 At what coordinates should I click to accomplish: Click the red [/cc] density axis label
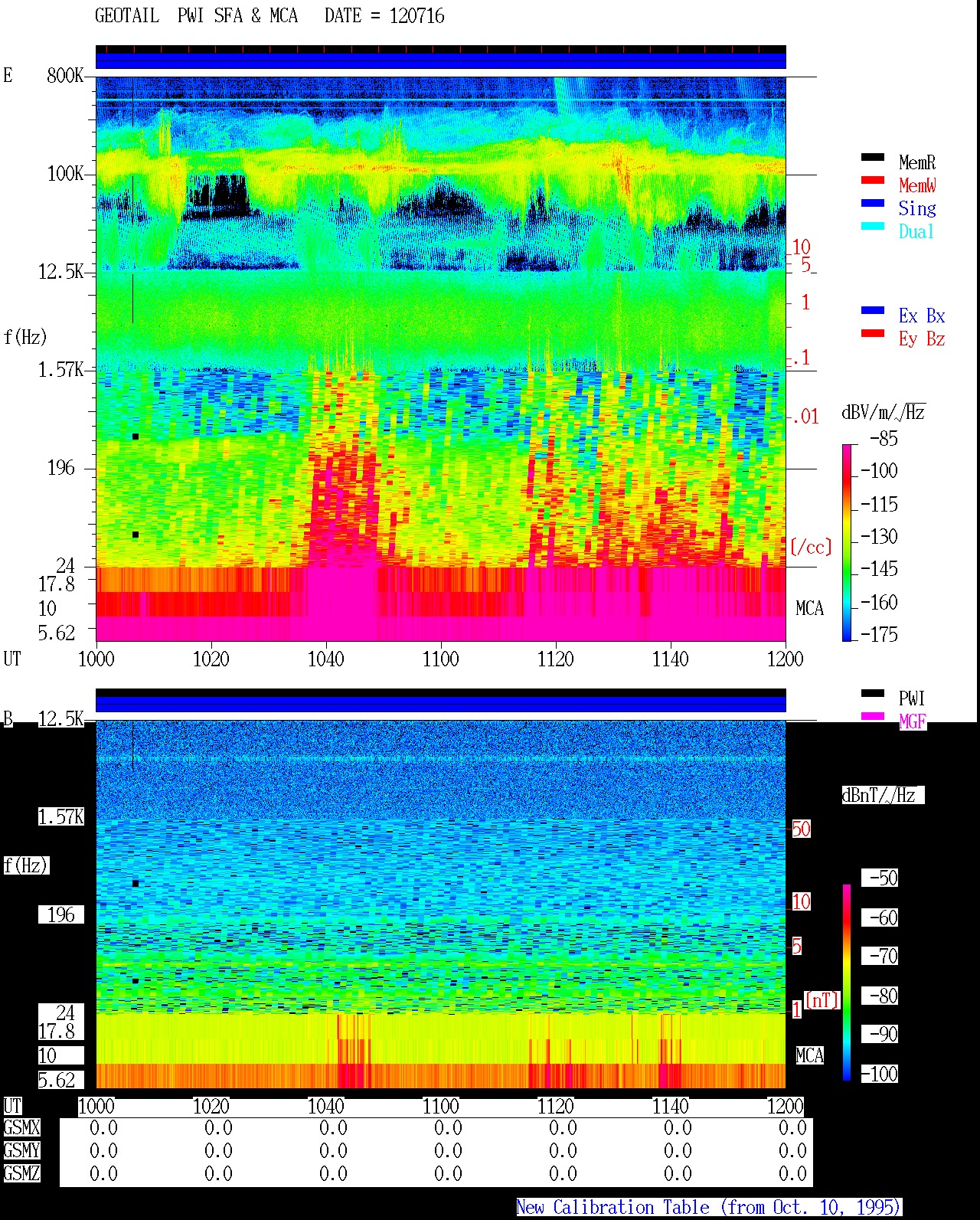[x=811, y=547]
